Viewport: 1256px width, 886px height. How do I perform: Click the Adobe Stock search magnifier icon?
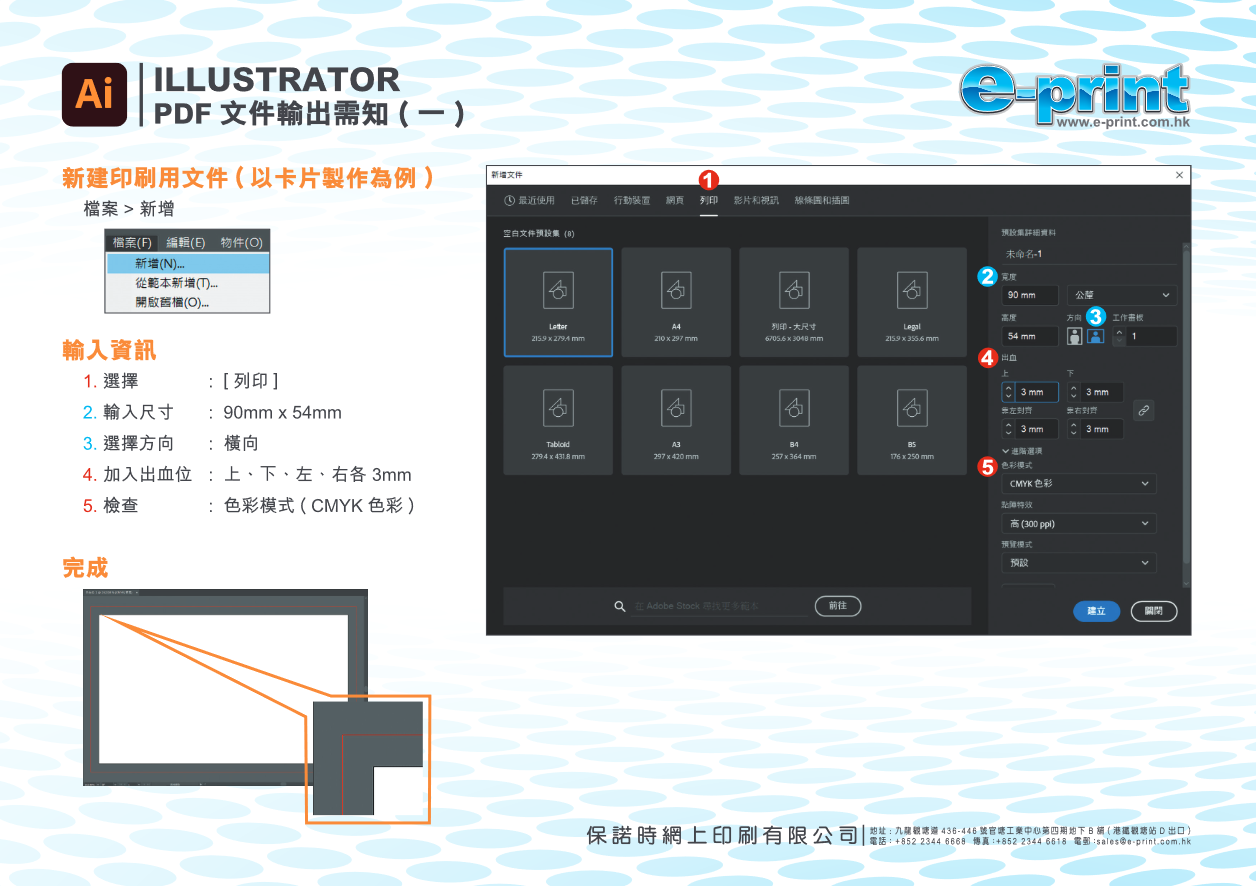620,606
